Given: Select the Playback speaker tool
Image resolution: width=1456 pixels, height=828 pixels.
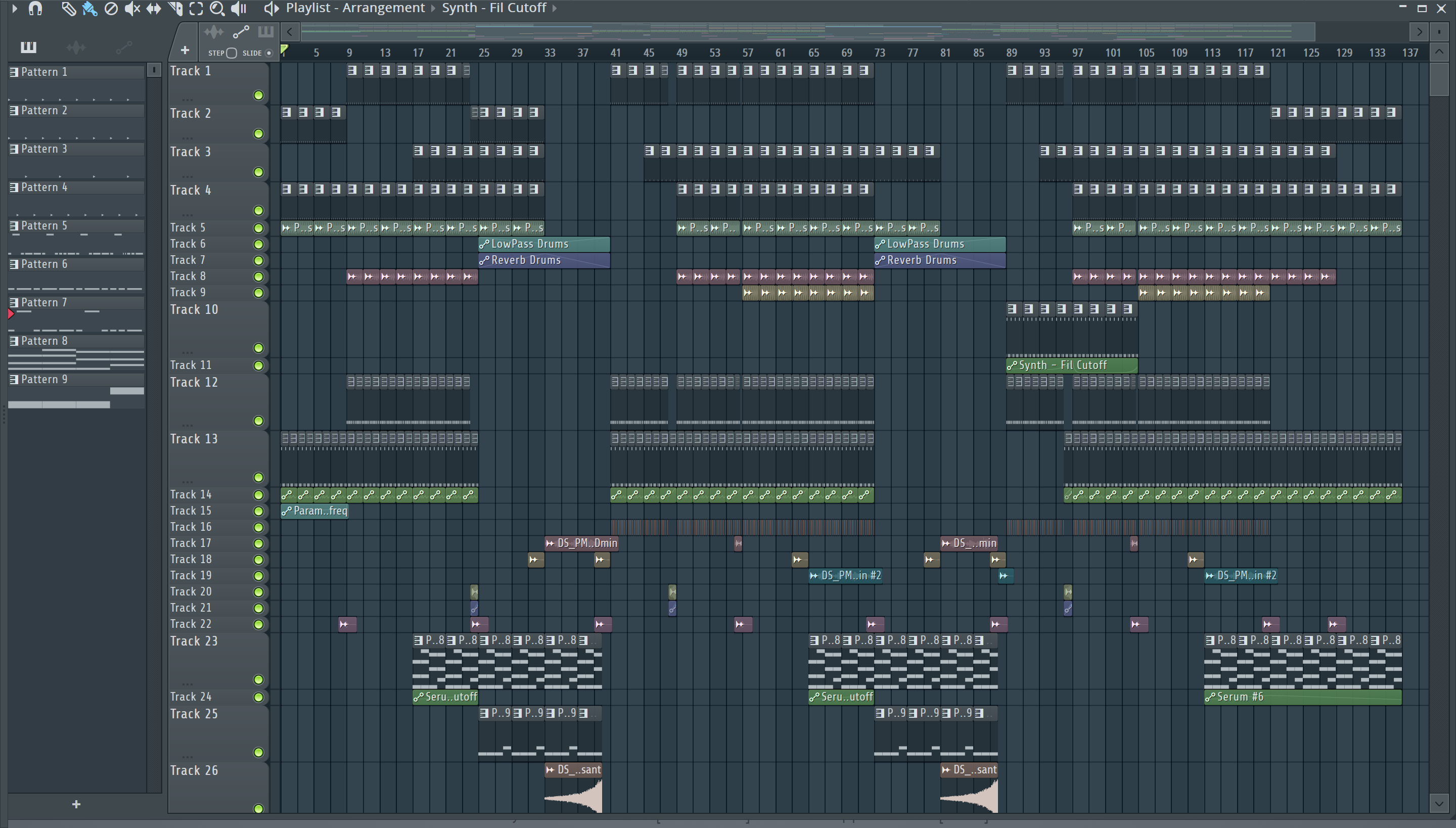Looking at the screenshot, I should [x=239, y=9].
